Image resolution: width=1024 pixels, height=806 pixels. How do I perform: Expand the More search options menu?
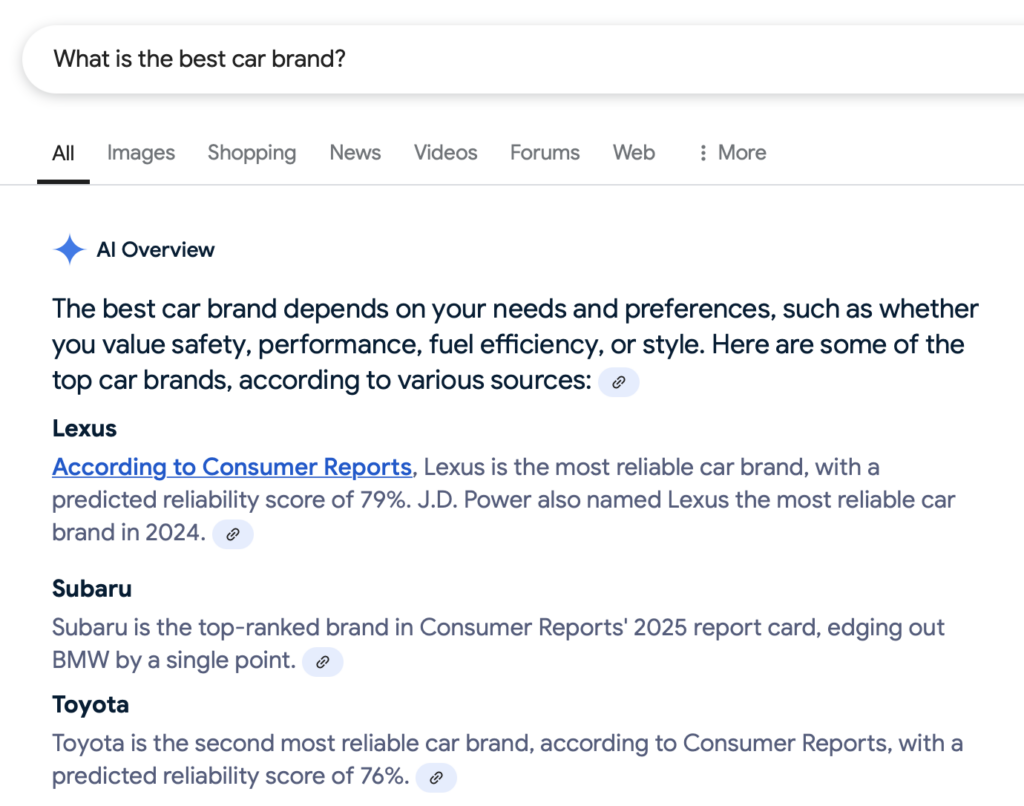(x=732, y=152)
